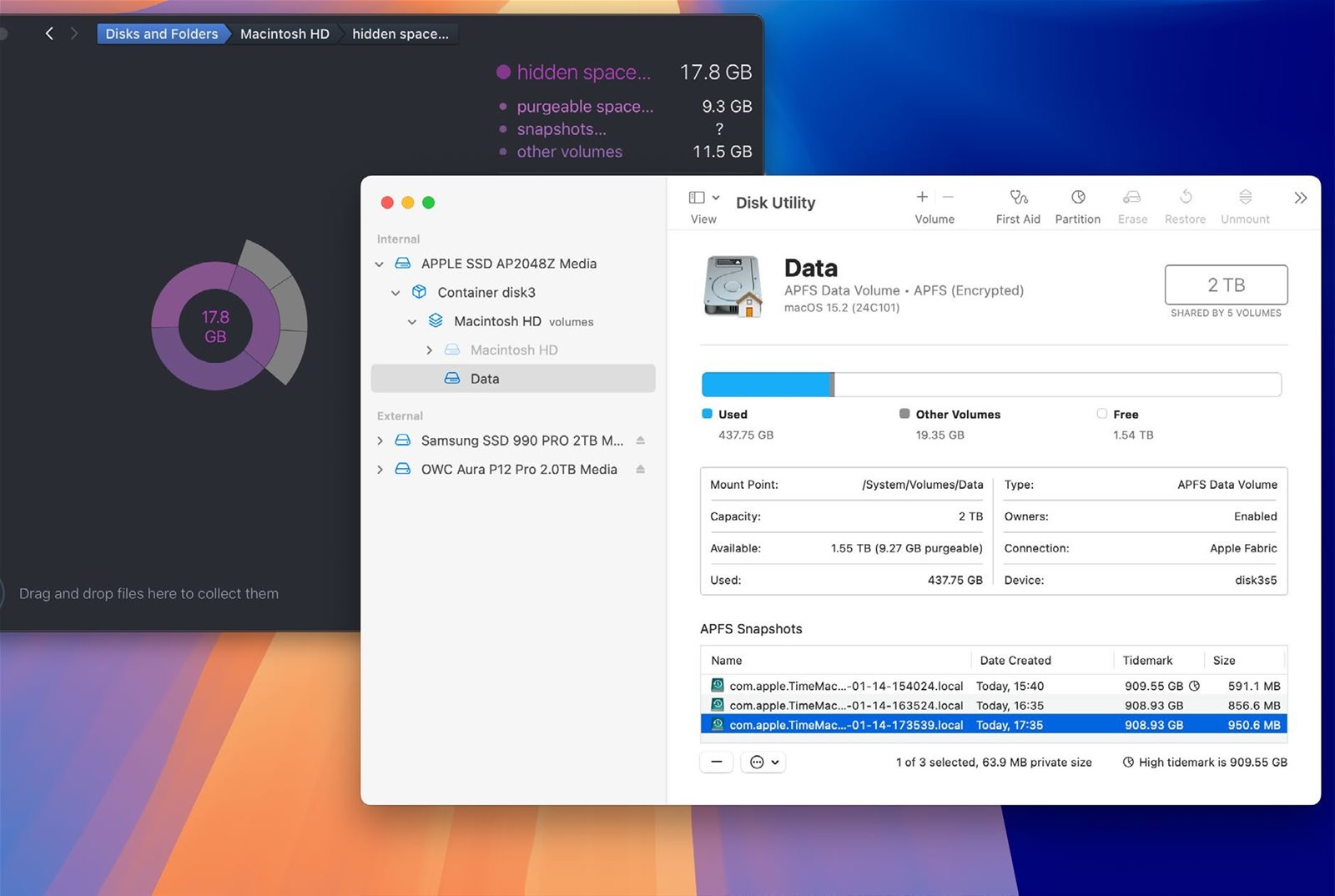Click the Restore toolbar icon
Viewport: 1335px width, 896px height.
[x=1186, y=197]
